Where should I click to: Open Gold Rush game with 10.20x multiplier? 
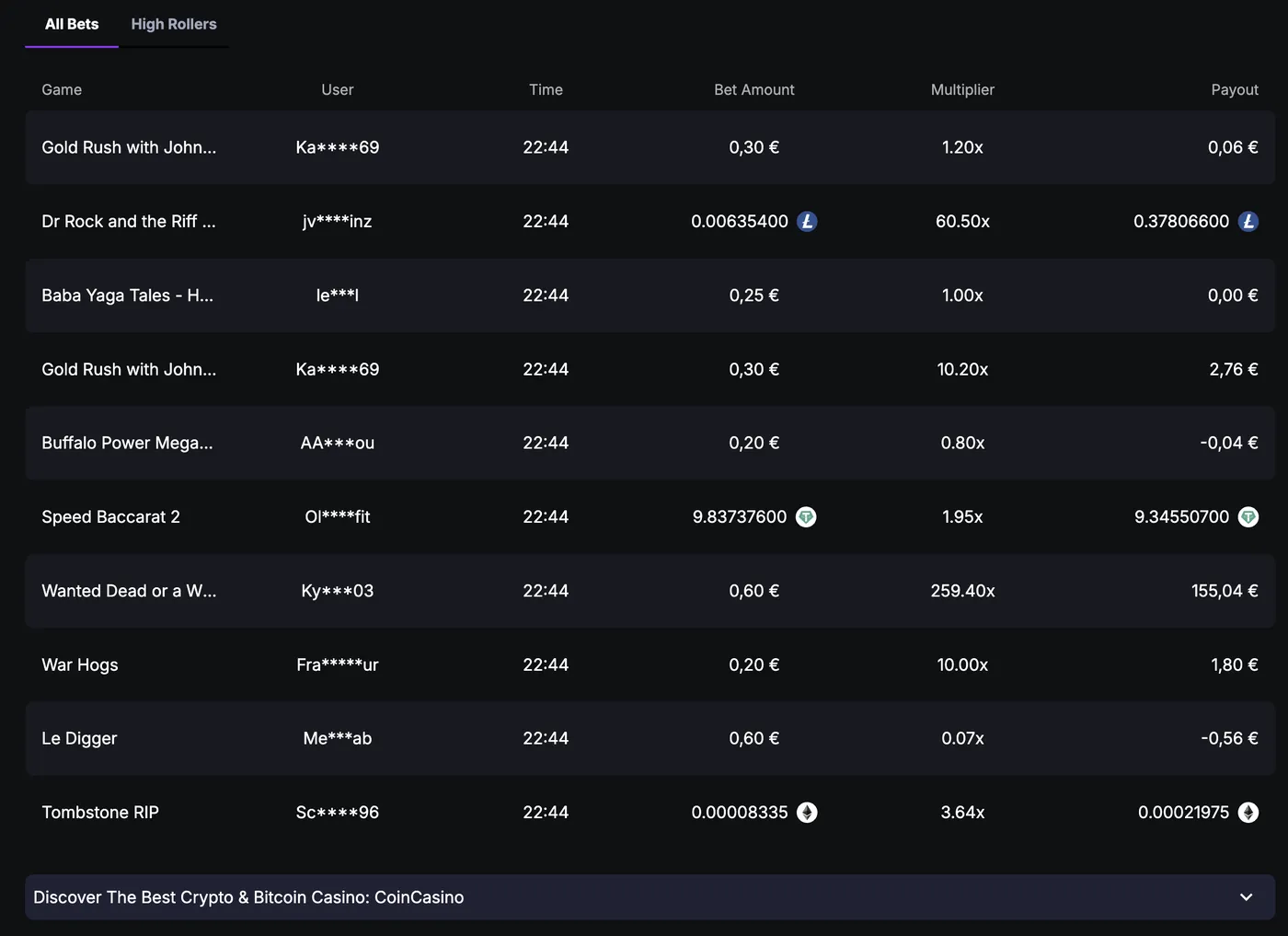coord(129,369)
